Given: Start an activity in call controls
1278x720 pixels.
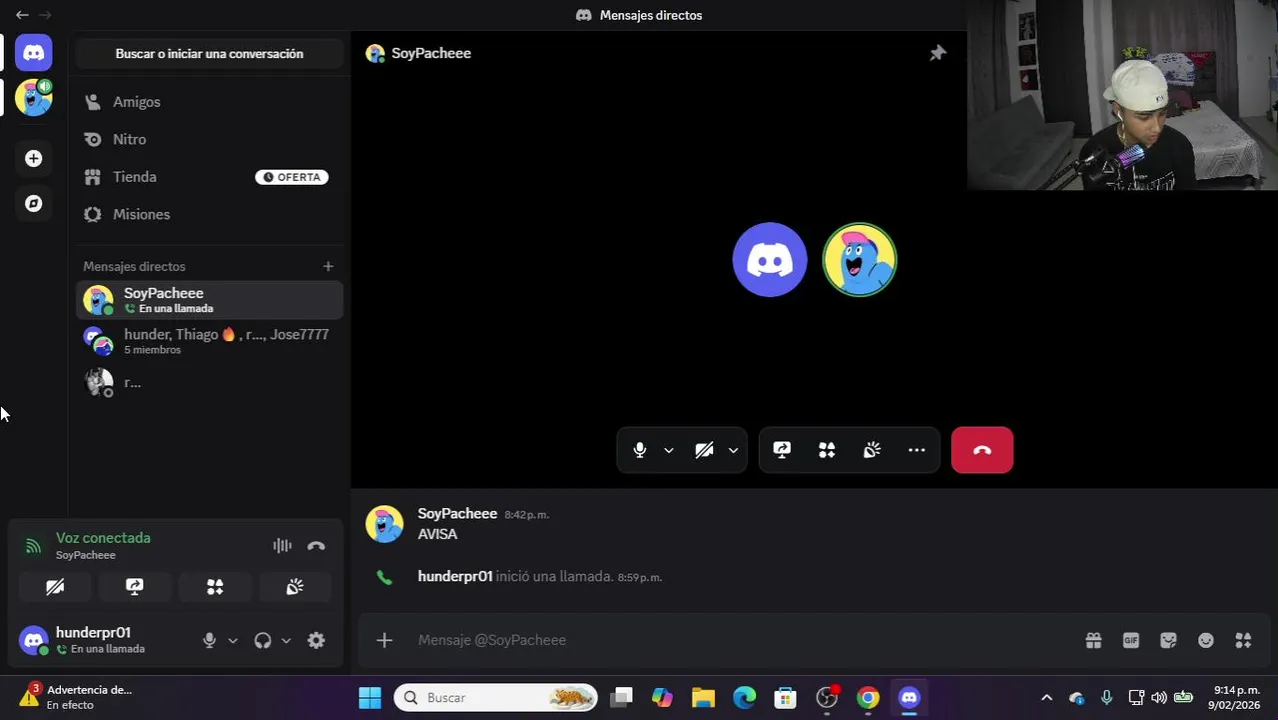Looking at the screenshot, I should coord(827,450).
